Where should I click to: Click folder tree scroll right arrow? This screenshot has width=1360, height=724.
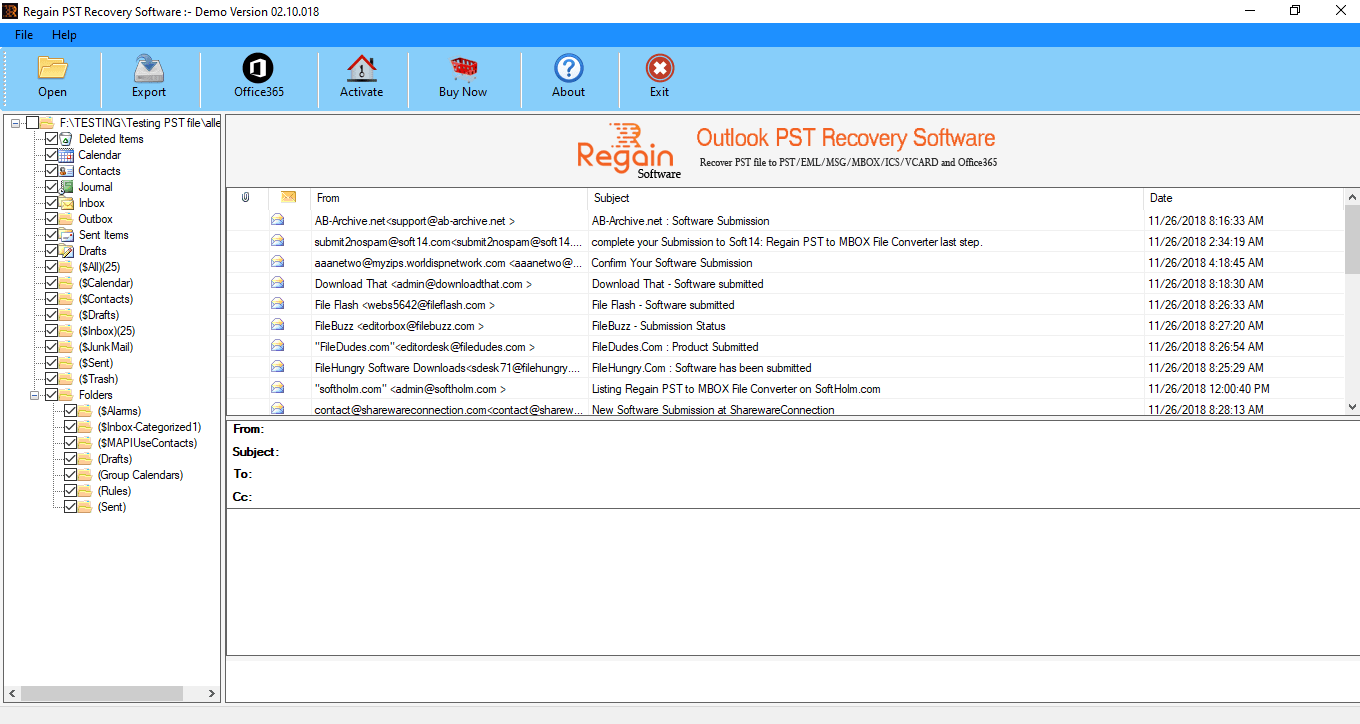pos(212,693)
